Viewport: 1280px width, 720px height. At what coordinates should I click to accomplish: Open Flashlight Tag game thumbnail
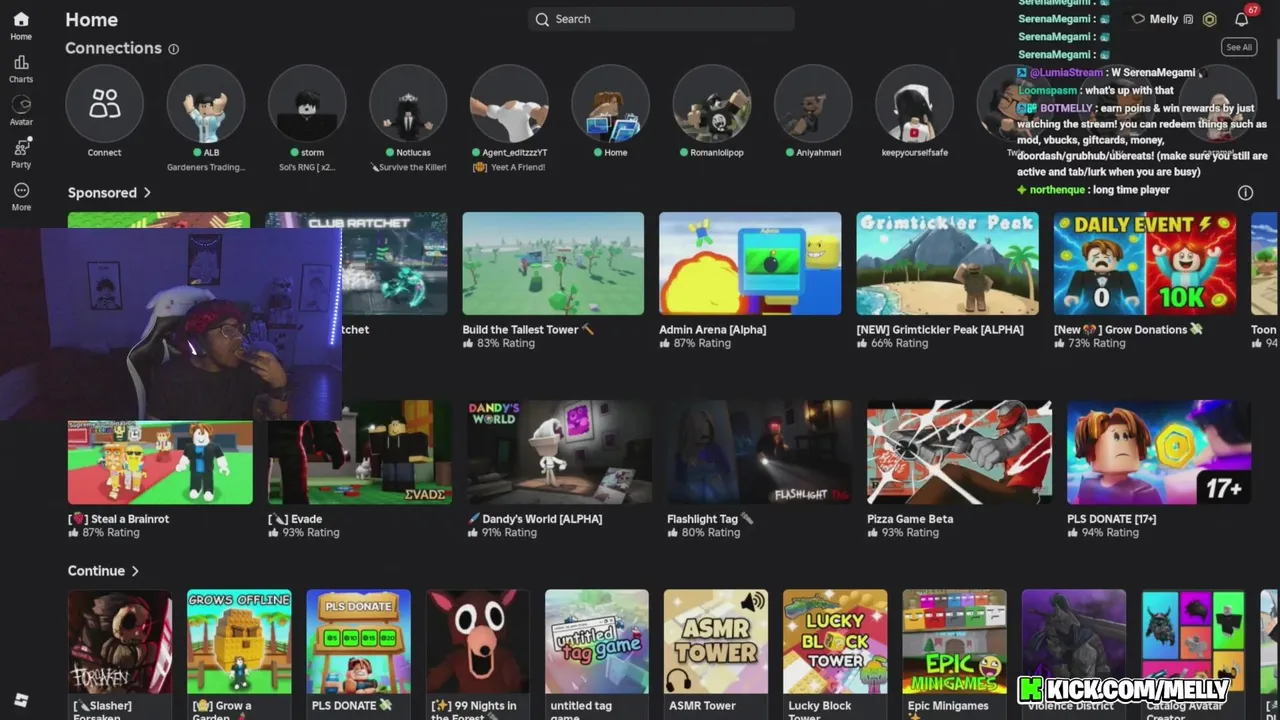click(760, 452)
